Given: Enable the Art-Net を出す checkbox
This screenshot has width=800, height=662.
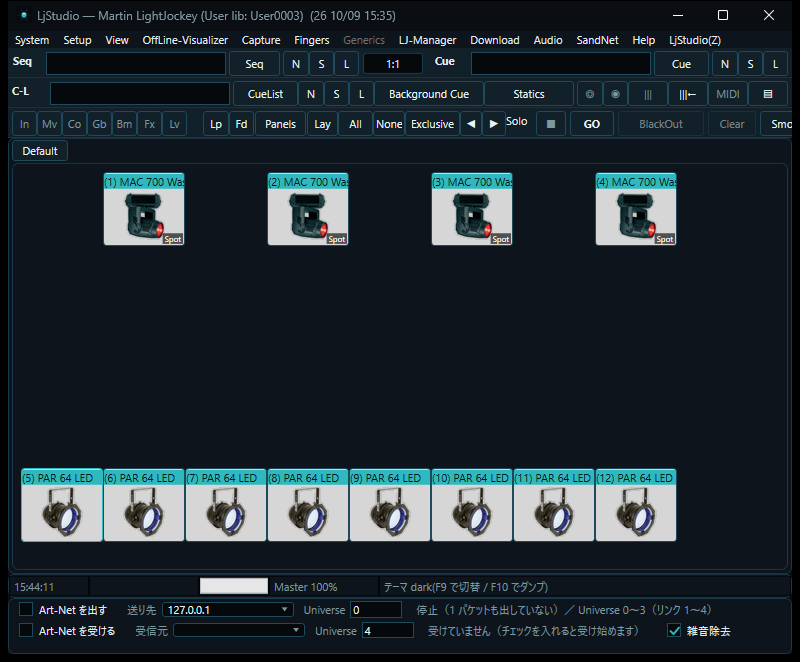Looking at the screenshot, I should [x=26, y=609].
